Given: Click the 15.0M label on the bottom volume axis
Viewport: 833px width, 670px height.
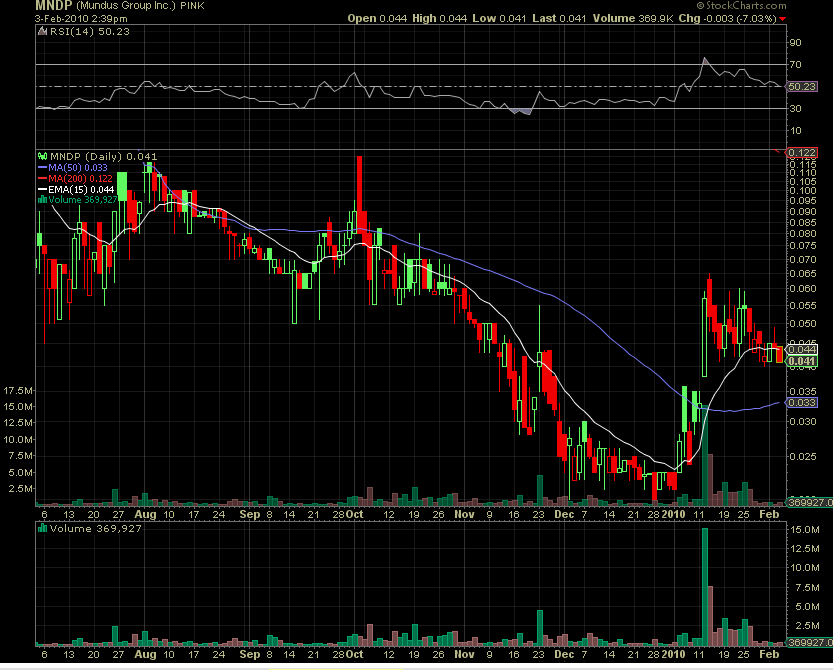Looking at the screenshot, I should coord(804,530).
